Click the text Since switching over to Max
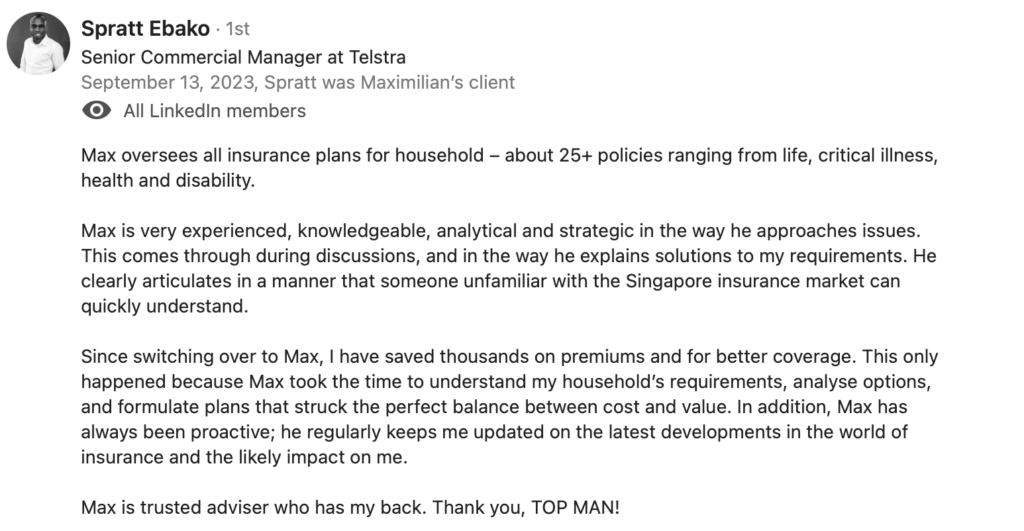Screen dimensions: 1024x531 pyautogui.click(x=201, y=357)
